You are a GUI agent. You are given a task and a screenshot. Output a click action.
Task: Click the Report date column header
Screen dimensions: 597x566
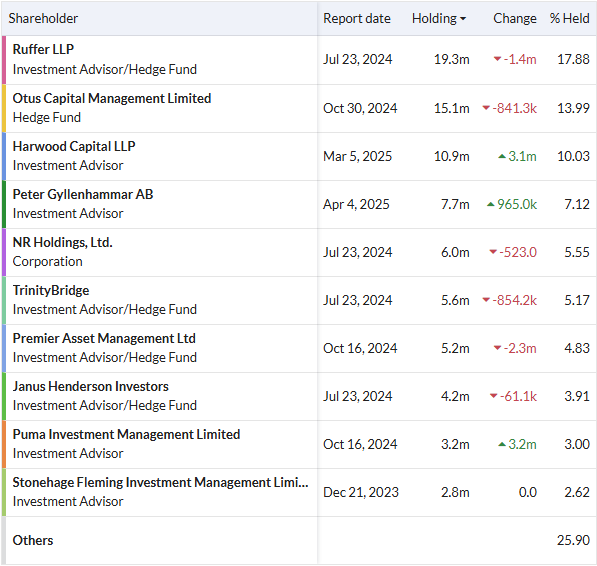coord(357,19)
